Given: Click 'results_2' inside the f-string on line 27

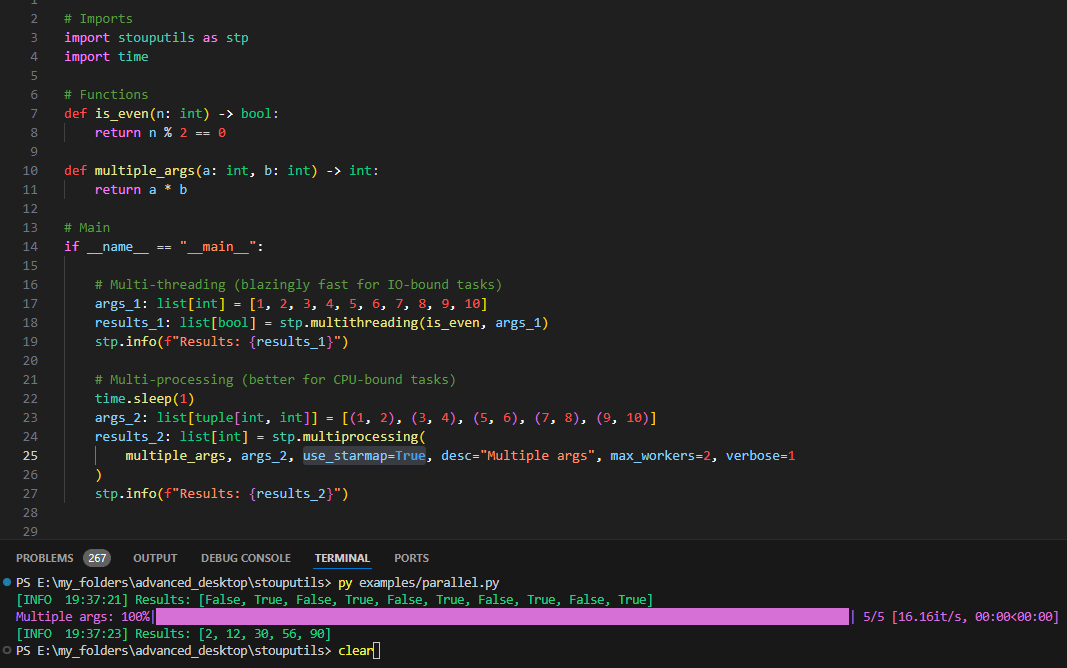Looking at the screenshot, I should [291, 494].
